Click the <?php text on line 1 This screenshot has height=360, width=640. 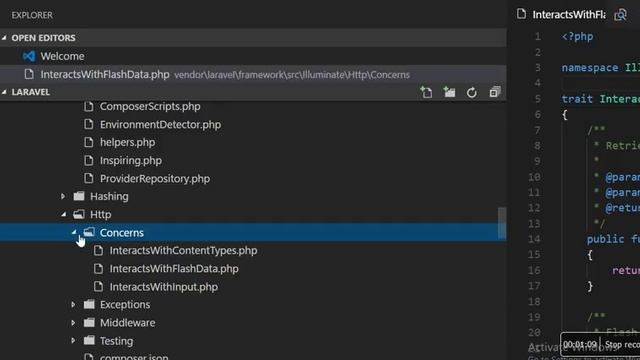577,37
